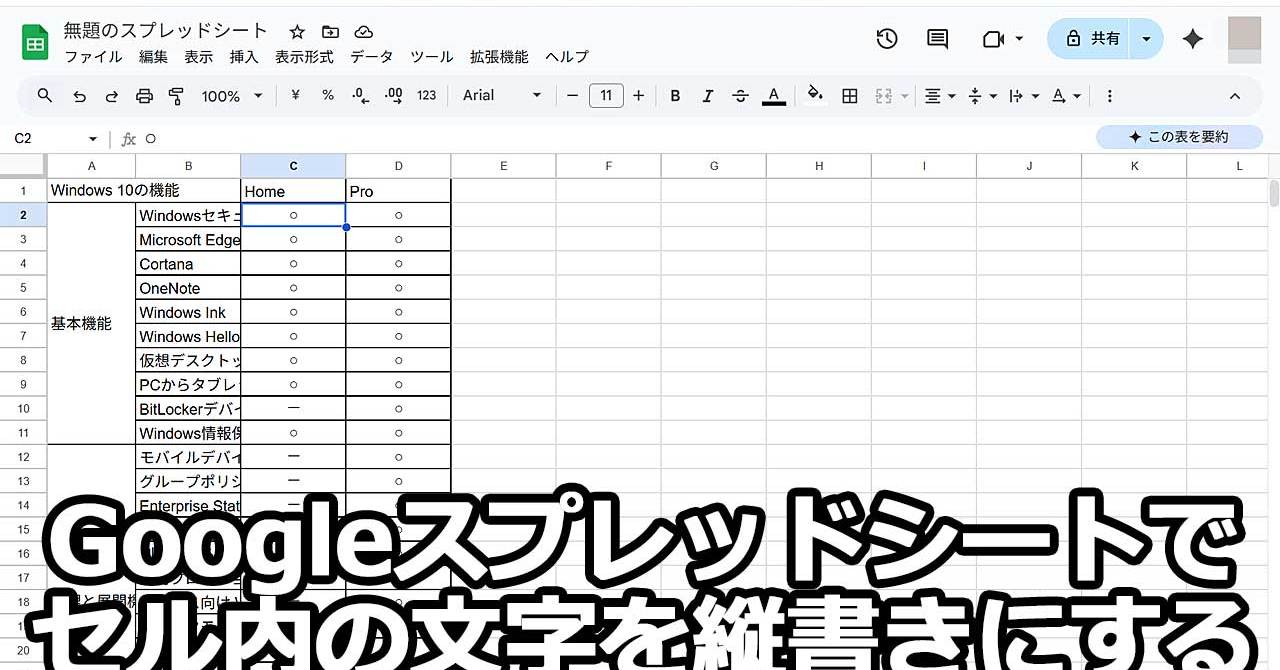Click the 共有 share button
1280x670 pixels.
1092,39
